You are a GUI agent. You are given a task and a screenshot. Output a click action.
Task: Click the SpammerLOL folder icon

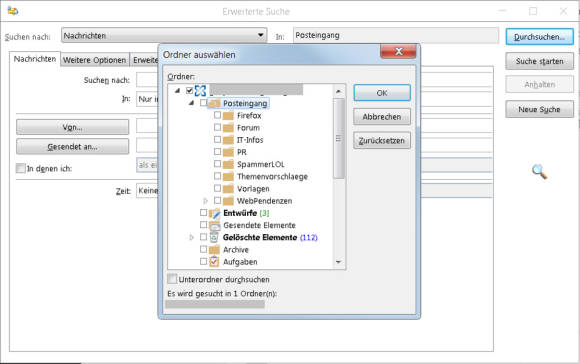[228, 165]
